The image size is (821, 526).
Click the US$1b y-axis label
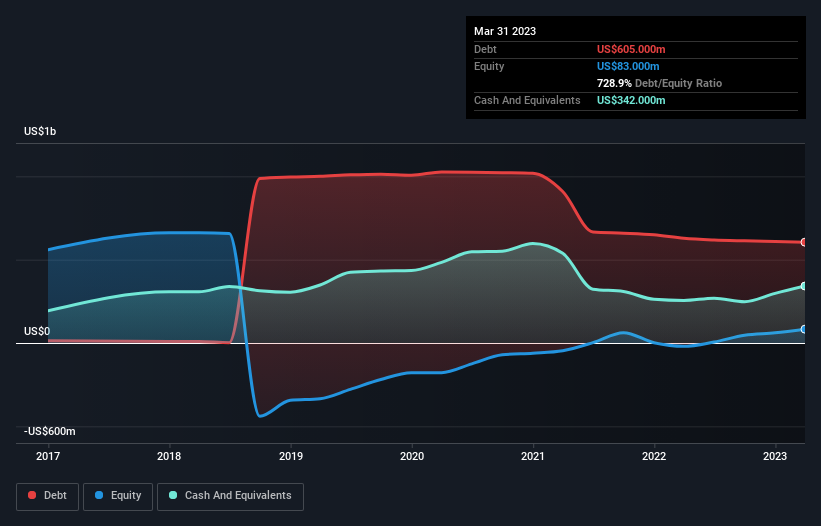click(x=40, y=131)
